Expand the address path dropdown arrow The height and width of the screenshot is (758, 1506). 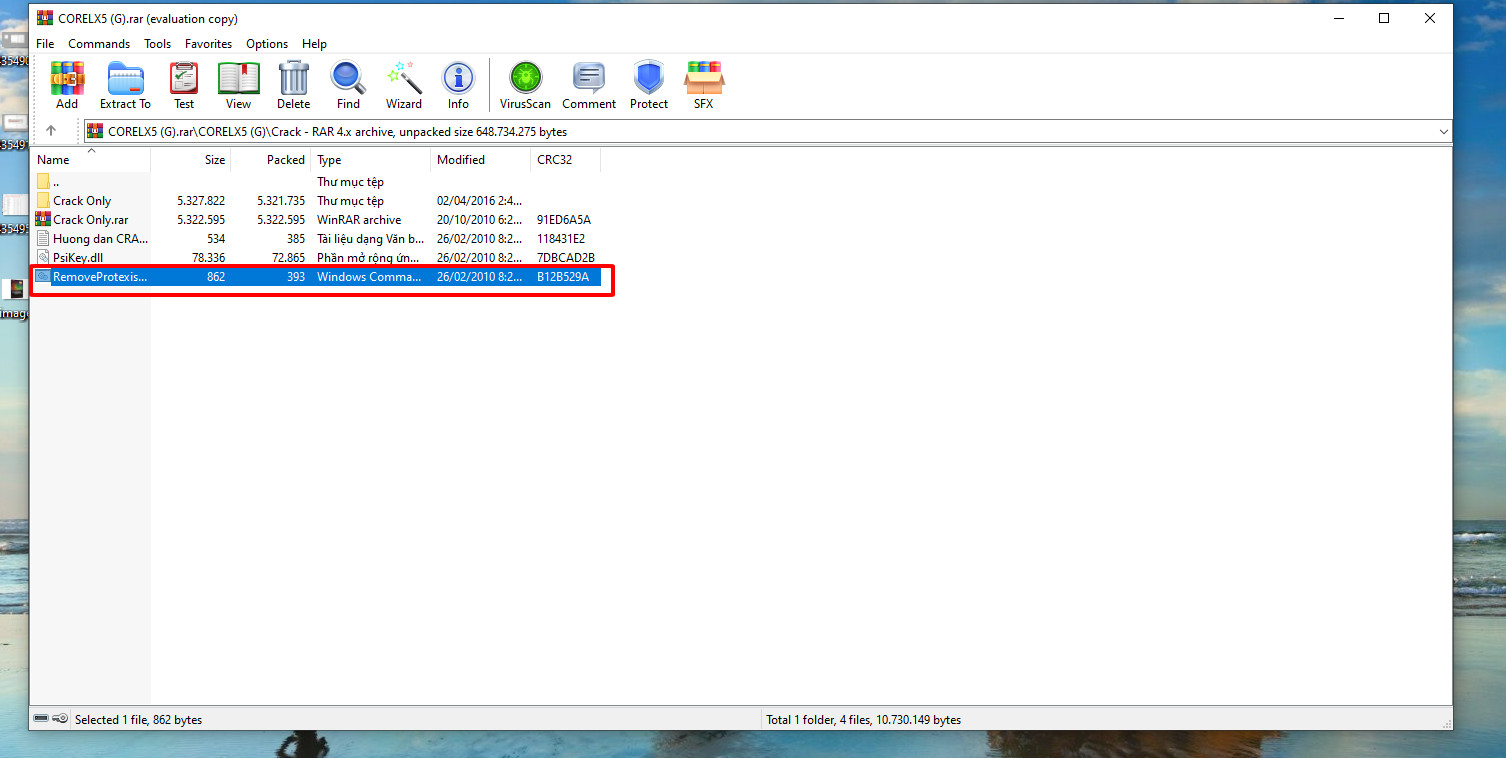tap(1443, 131)
